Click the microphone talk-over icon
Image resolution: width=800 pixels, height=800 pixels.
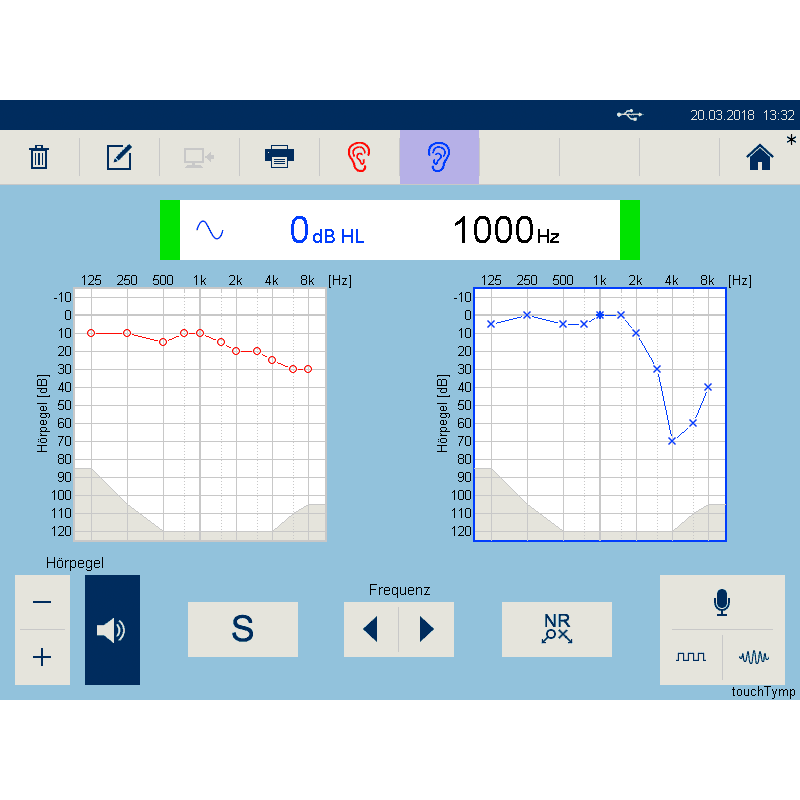click(722, 602)
